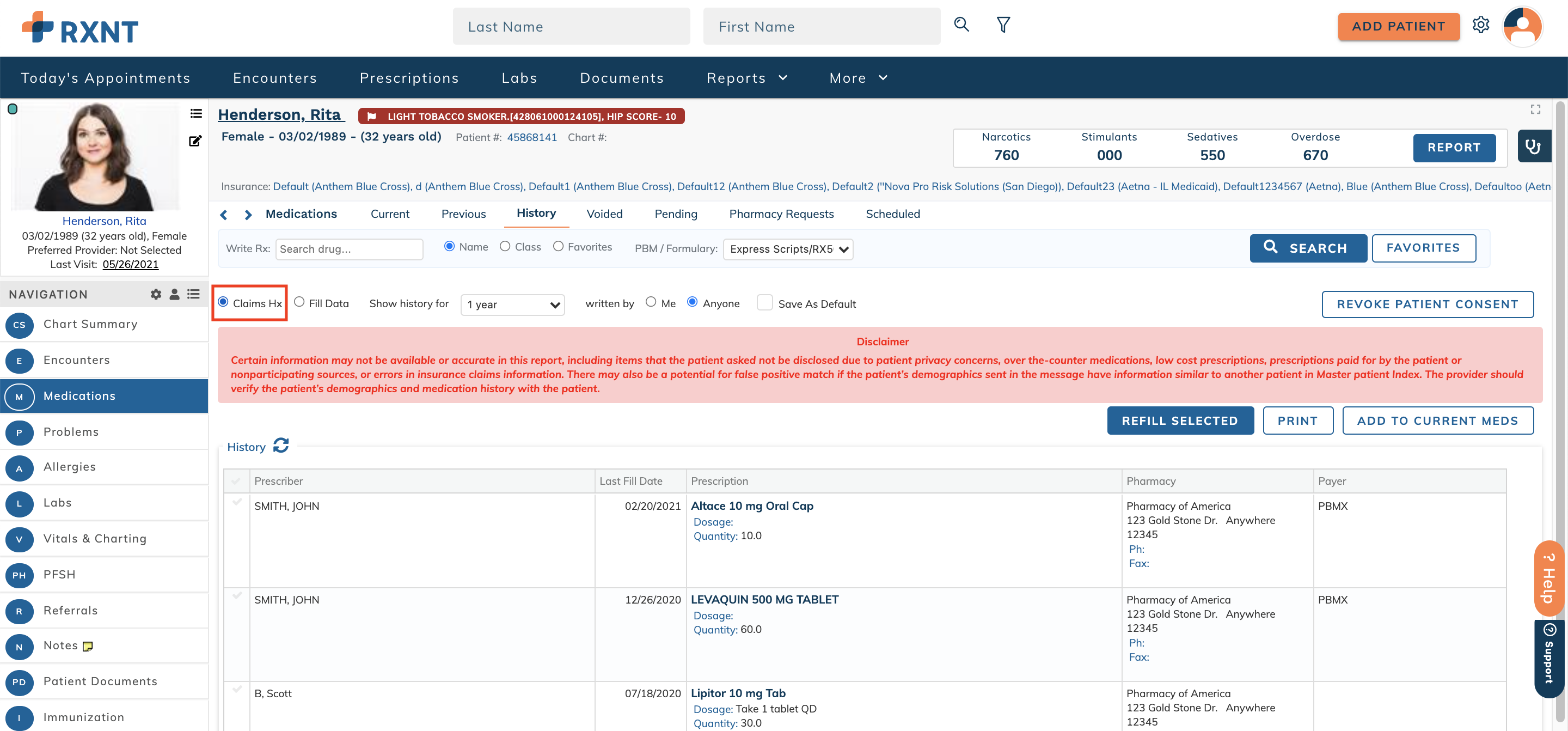Open the Altace 10 mg Oral Cap link
1568x731 pixels.
[752, 505]
